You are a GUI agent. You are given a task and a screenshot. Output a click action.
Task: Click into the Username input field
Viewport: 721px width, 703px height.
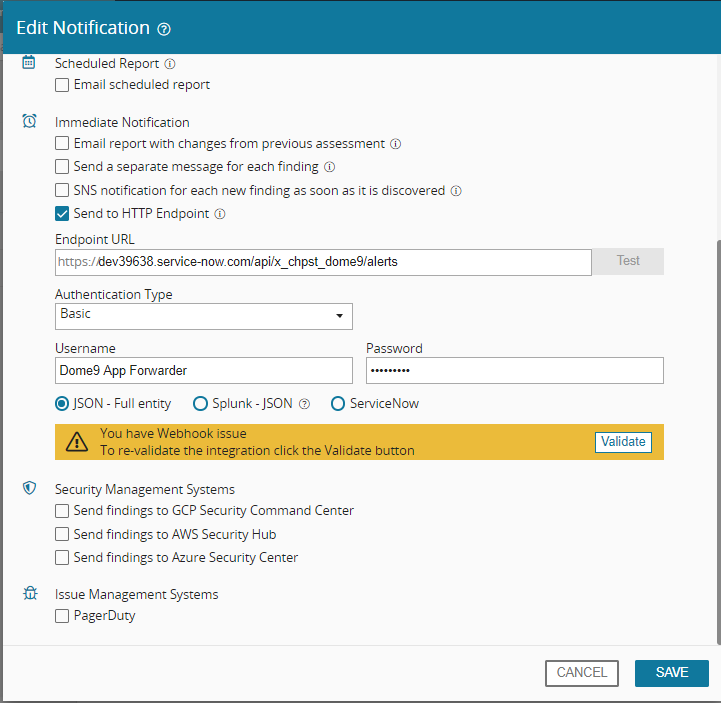[204, 371]
